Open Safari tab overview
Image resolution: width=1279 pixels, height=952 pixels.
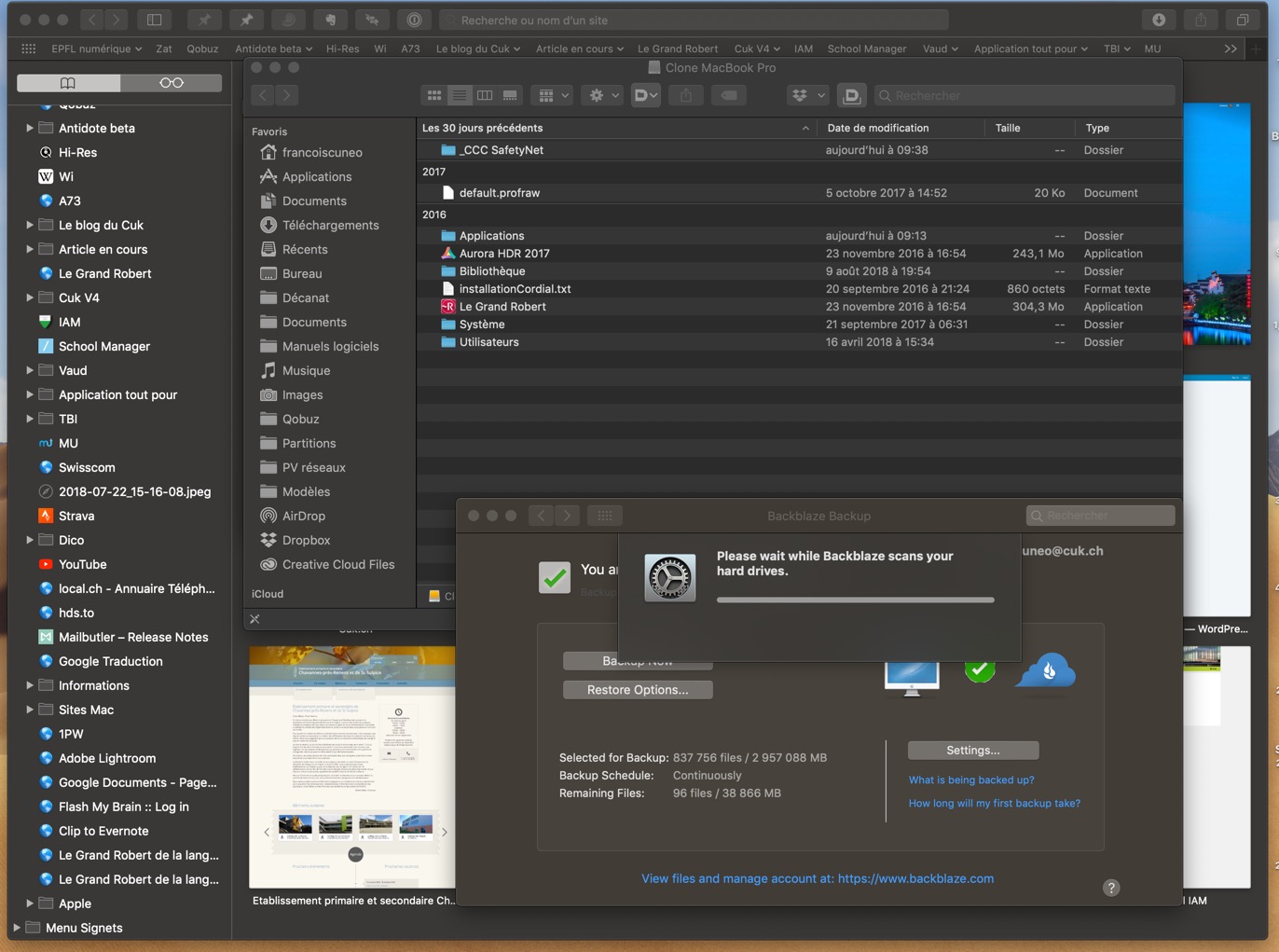(1243, 20)
